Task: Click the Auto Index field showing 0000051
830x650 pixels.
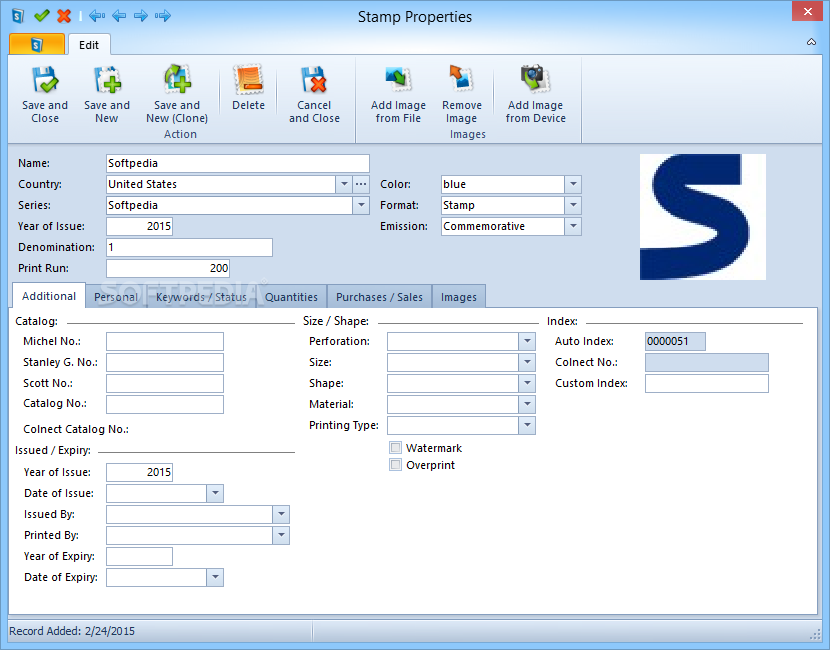Action: click(675, 341)
